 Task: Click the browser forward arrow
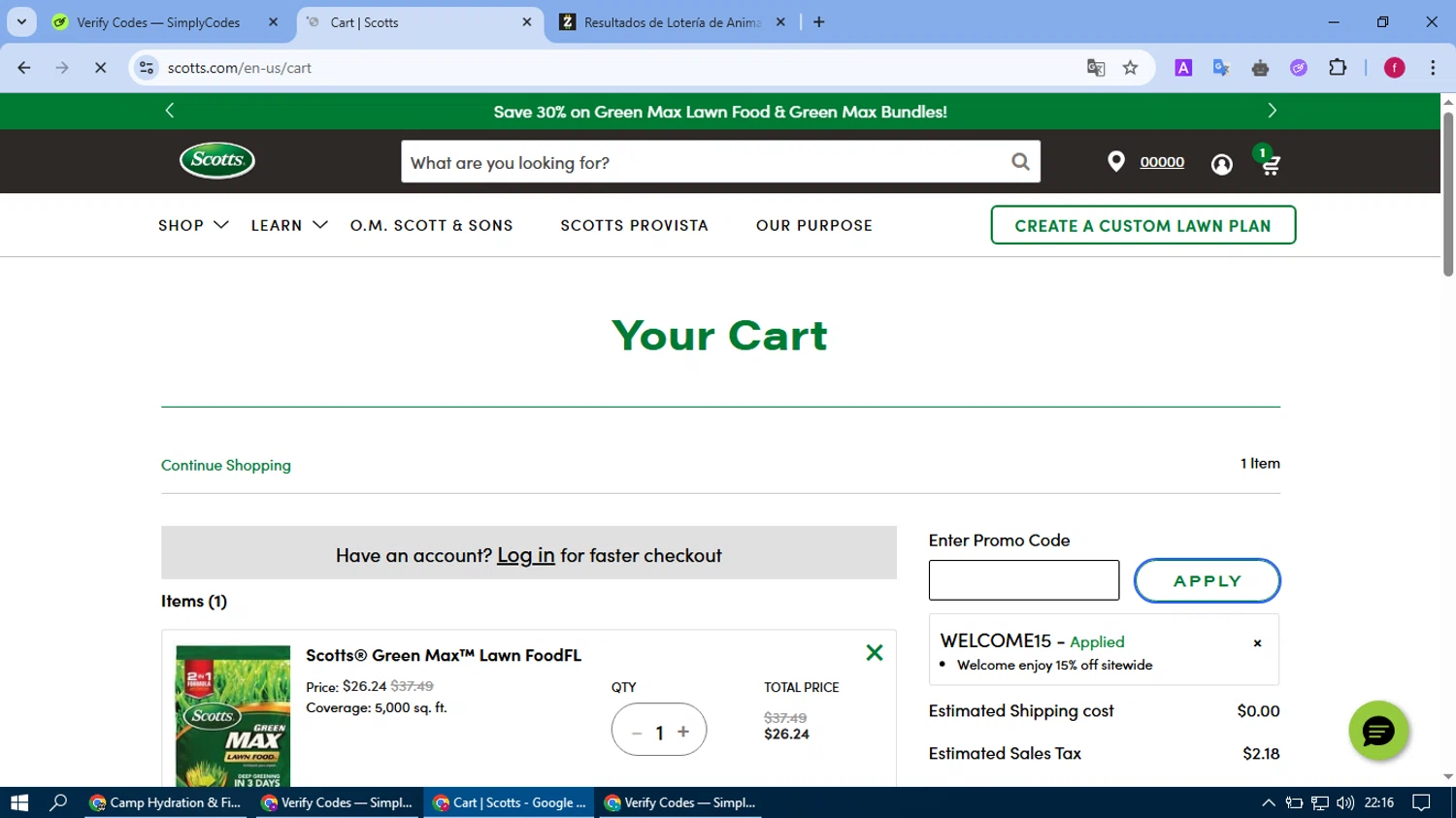(x=62, y=68)
